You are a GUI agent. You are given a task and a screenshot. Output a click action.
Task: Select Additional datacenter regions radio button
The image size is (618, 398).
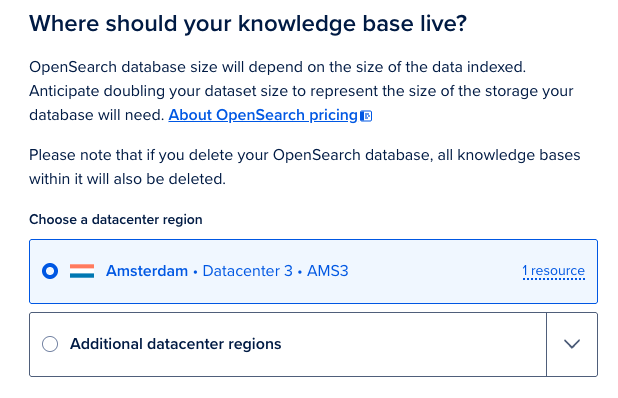[x=50, y=344]
